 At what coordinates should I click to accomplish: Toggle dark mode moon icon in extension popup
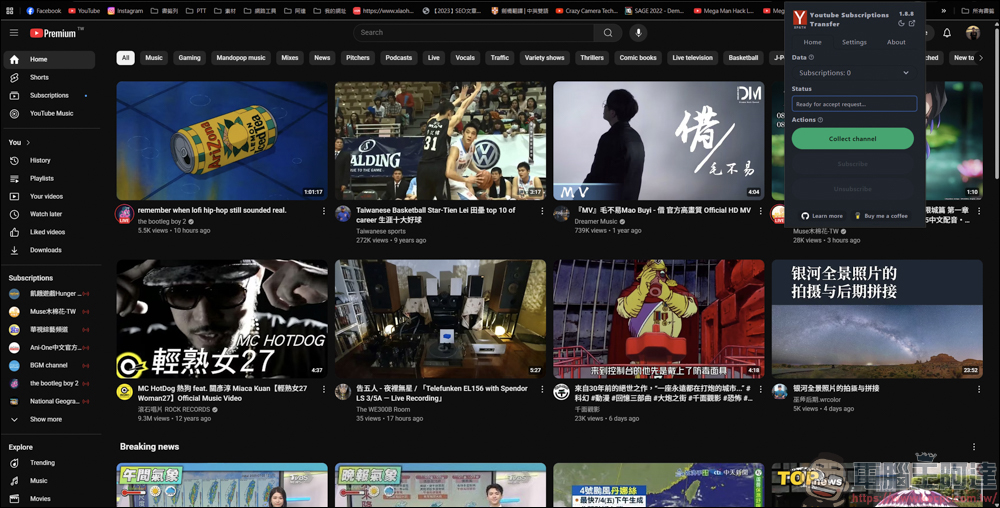[x=901, y=23]
